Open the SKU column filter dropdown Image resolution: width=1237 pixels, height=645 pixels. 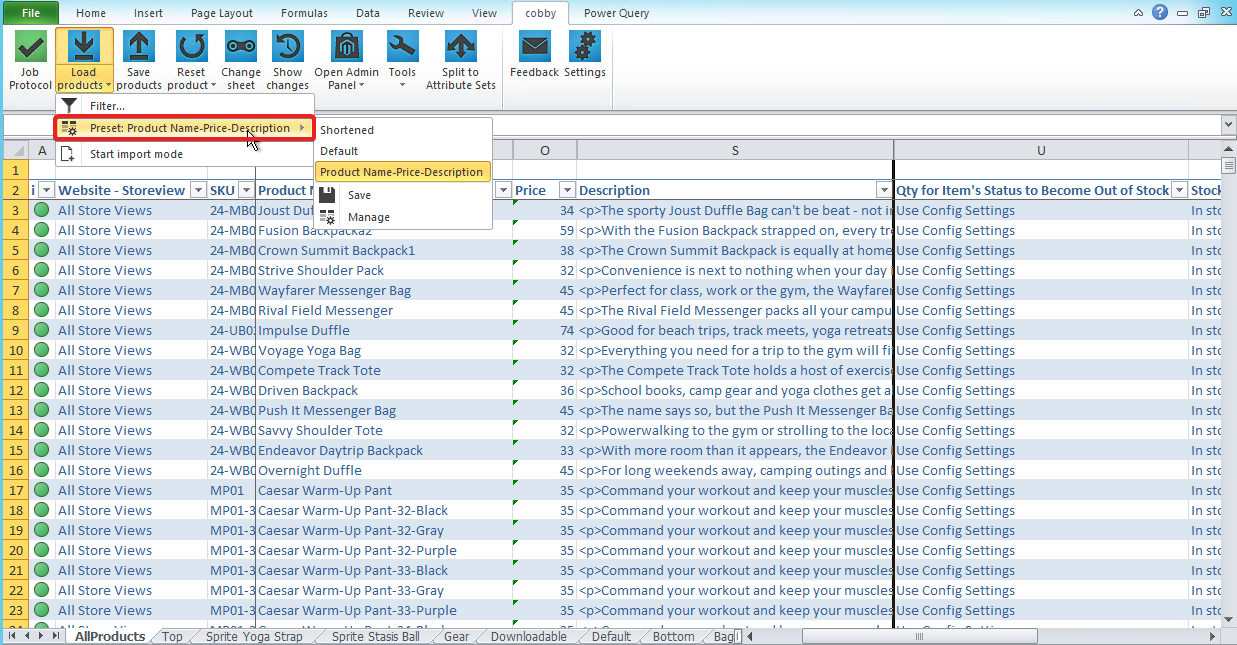click(x=245, y=190)
